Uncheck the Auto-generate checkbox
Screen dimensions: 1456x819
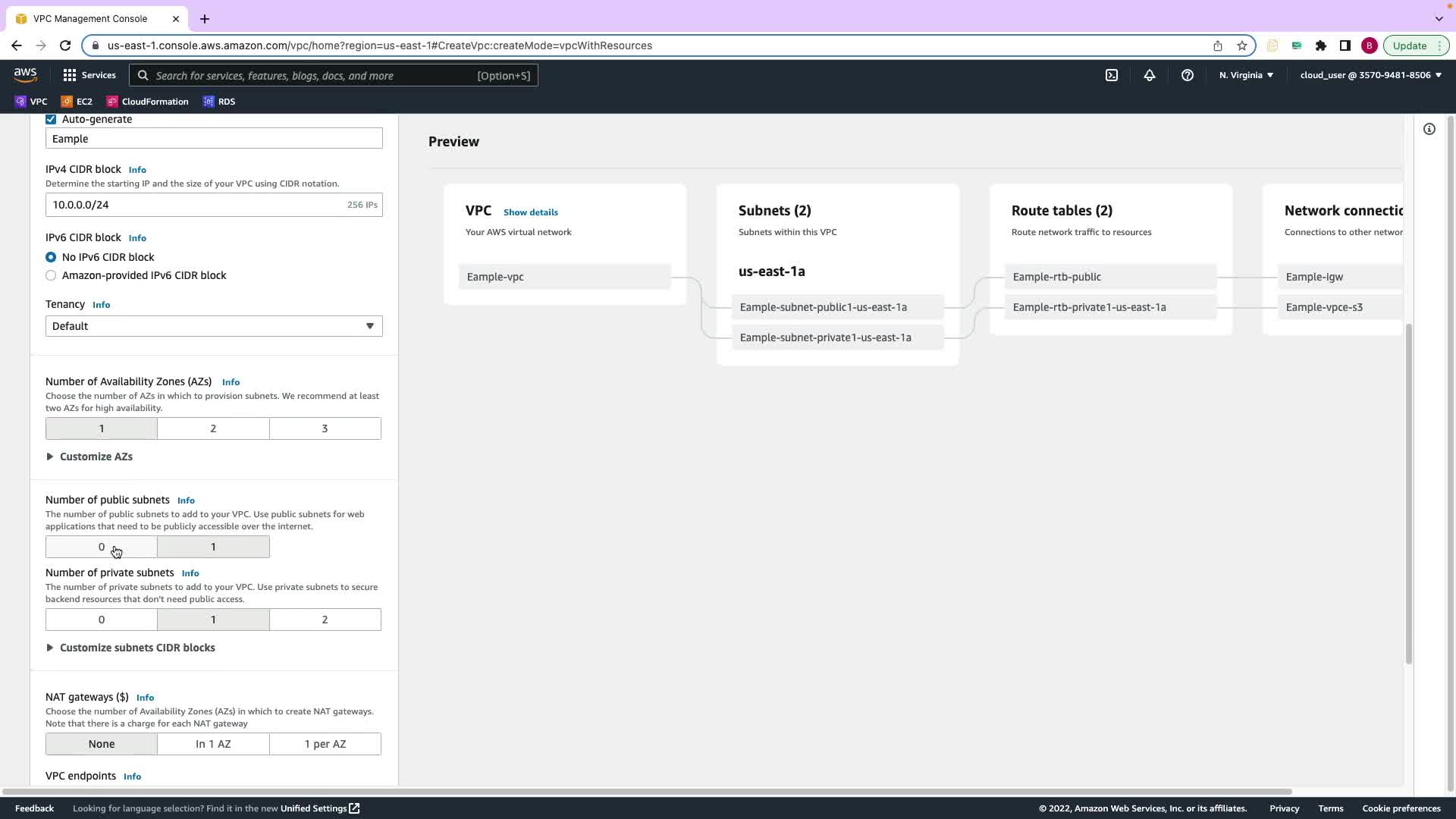point(51,119)
